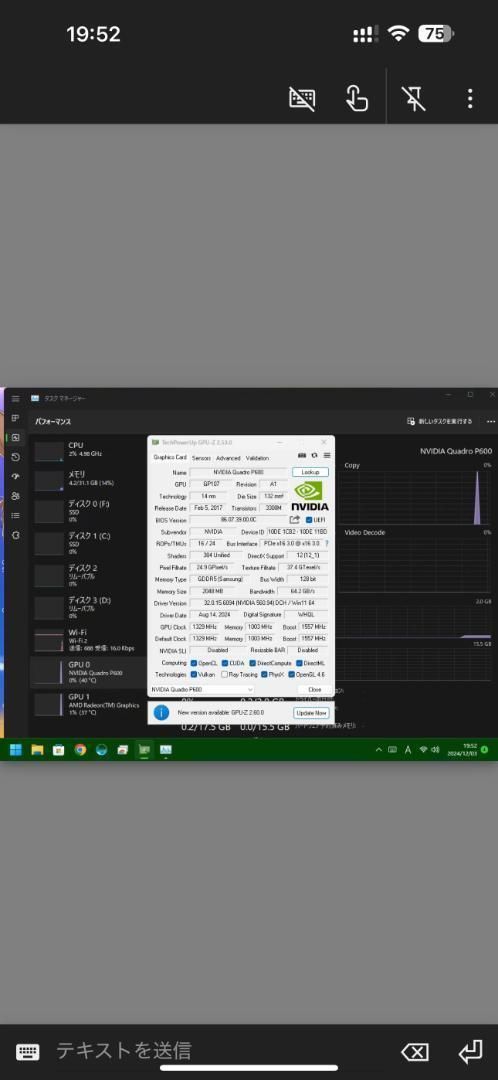Select ディスク 2 performance entry
This screenshot has width=498, height=1080.
click(x=88, y=576)
